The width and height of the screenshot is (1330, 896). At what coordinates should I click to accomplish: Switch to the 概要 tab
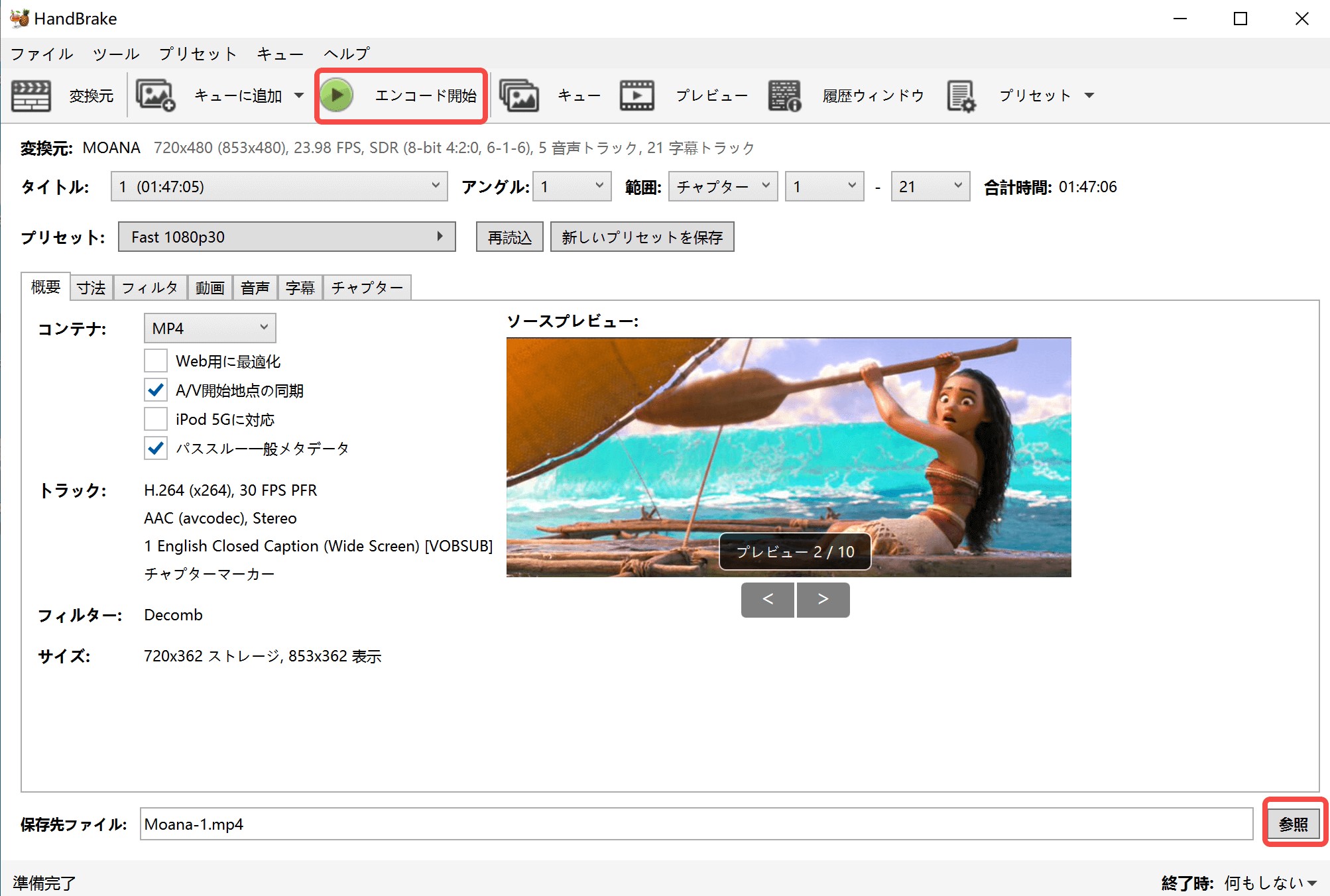tap(46, 287)
